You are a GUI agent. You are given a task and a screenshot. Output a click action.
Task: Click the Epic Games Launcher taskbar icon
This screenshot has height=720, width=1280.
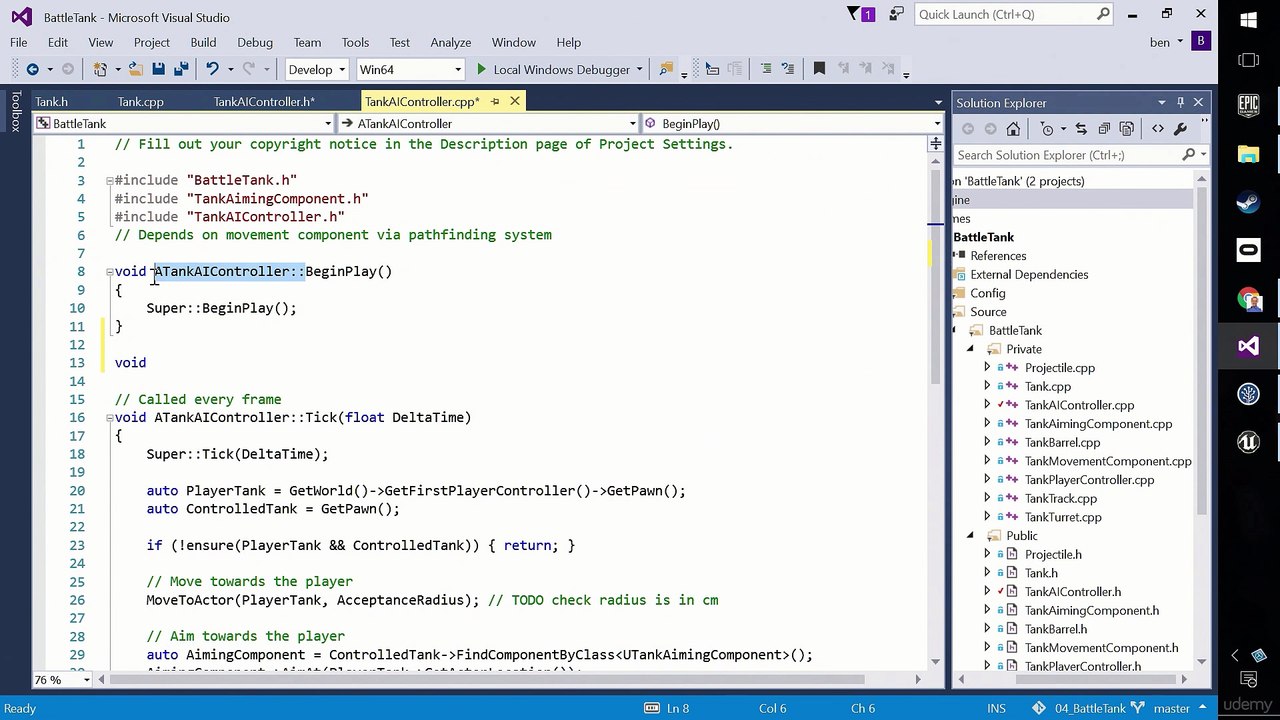pyautogui.click(x=1248, y=104)
